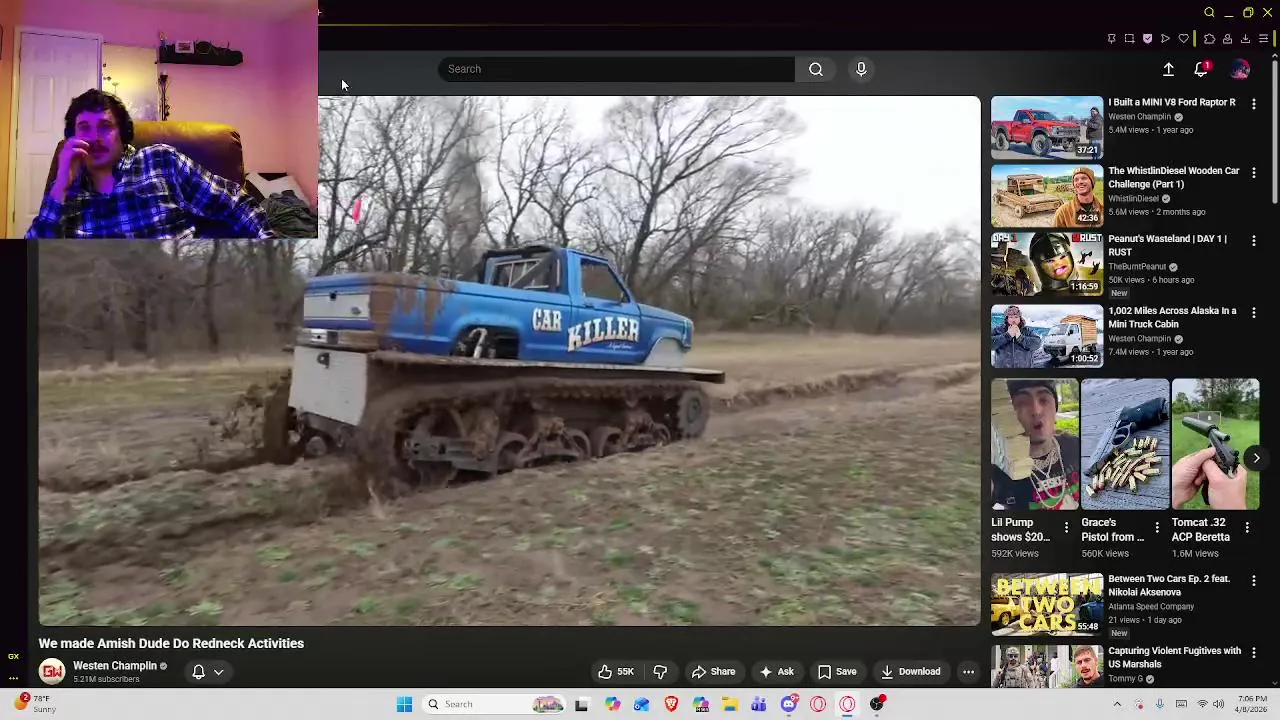This screenshot has height=720, width=1280.
Task: Open OBS Studio from the taskbar
Action: click(x=877, y=704)
